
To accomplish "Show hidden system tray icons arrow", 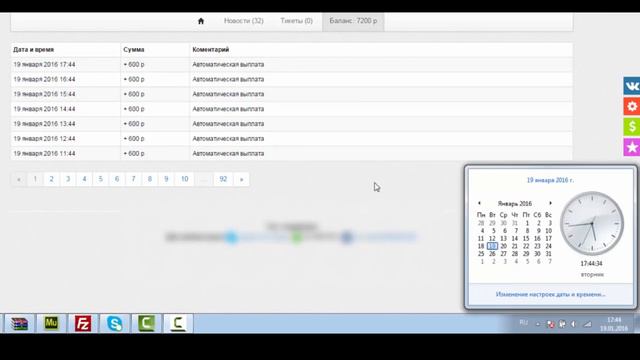I will [x=538, y=324].
